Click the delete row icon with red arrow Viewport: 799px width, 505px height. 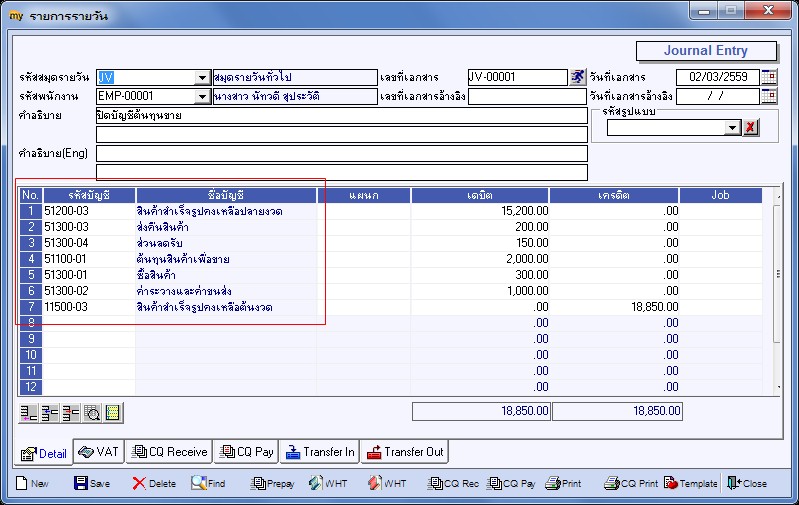71,413
